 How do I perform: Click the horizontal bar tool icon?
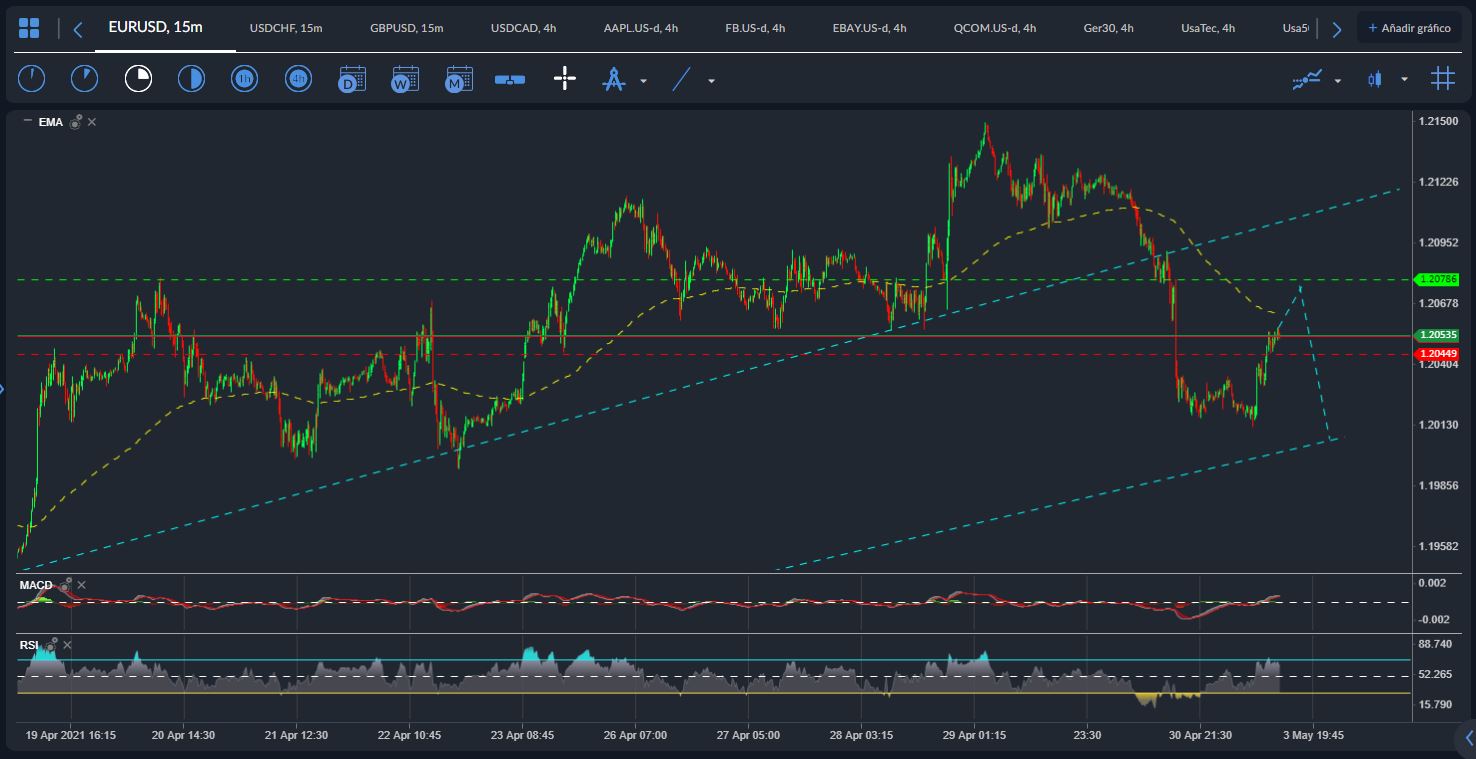click(x=510, y=79)
